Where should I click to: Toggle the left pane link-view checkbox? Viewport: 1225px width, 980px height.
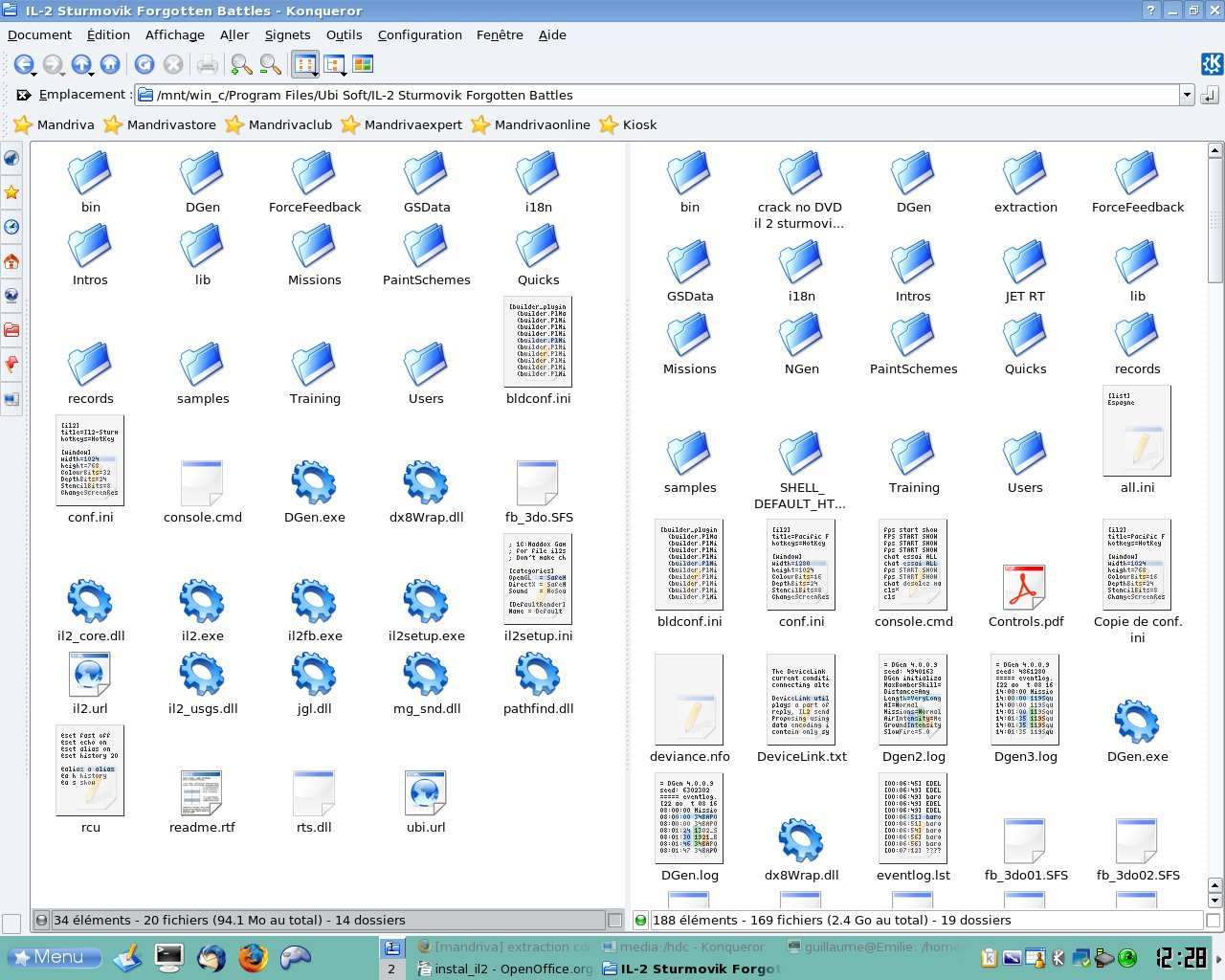(614, 921)
